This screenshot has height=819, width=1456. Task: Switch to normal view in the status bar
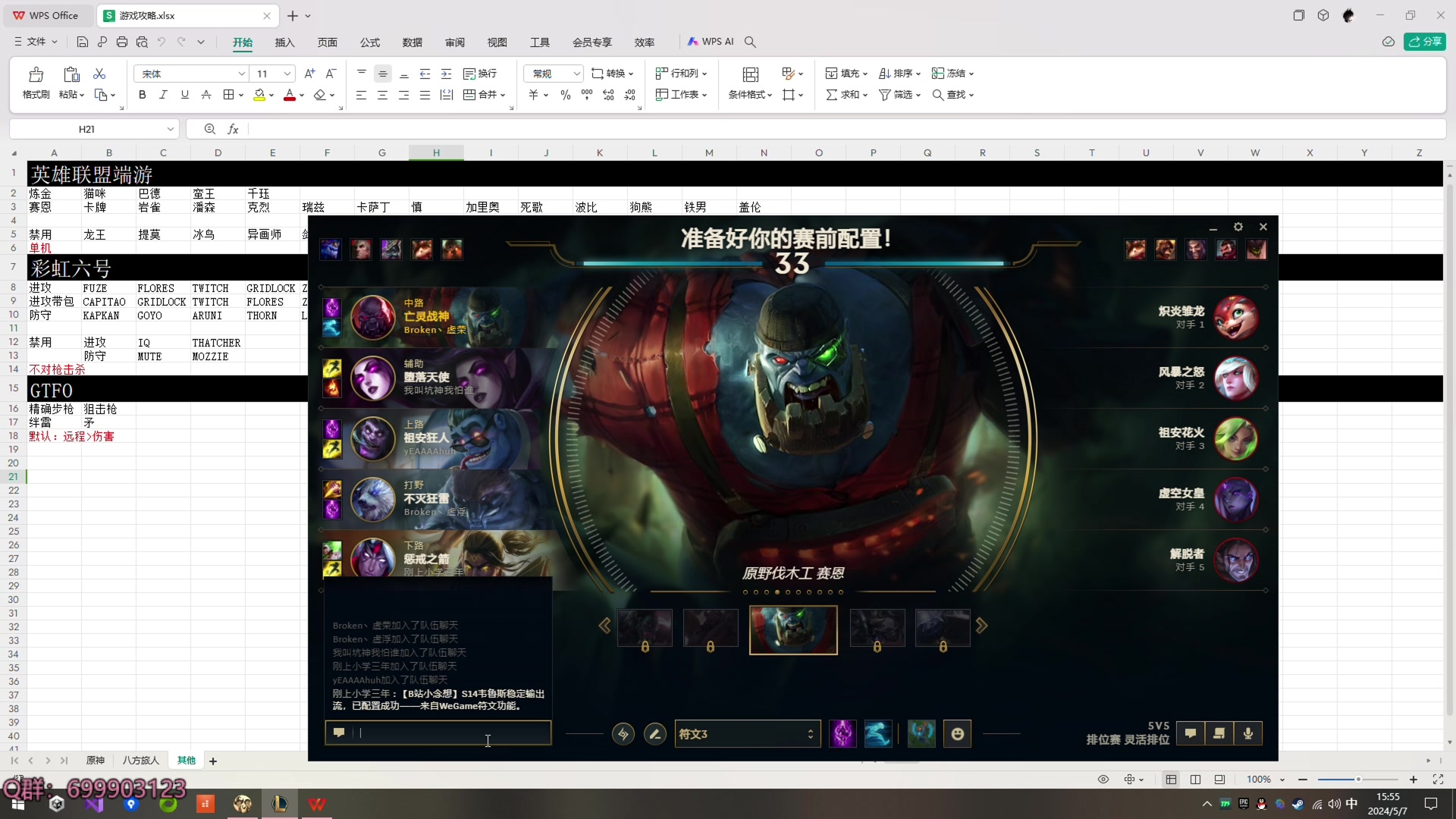click(x=1172, y=780)
